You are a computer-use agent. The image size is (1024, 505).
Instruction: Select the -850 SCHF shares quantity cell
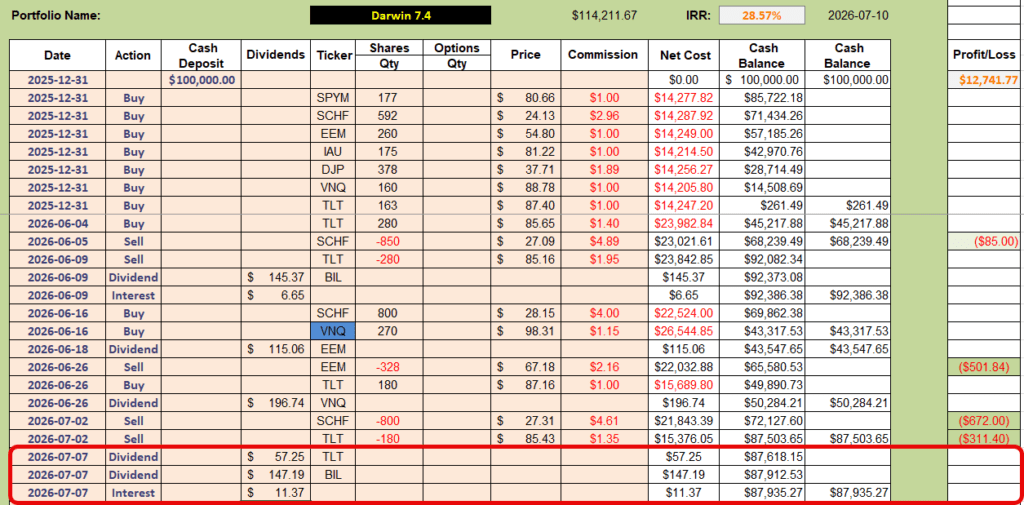[389, 242]
